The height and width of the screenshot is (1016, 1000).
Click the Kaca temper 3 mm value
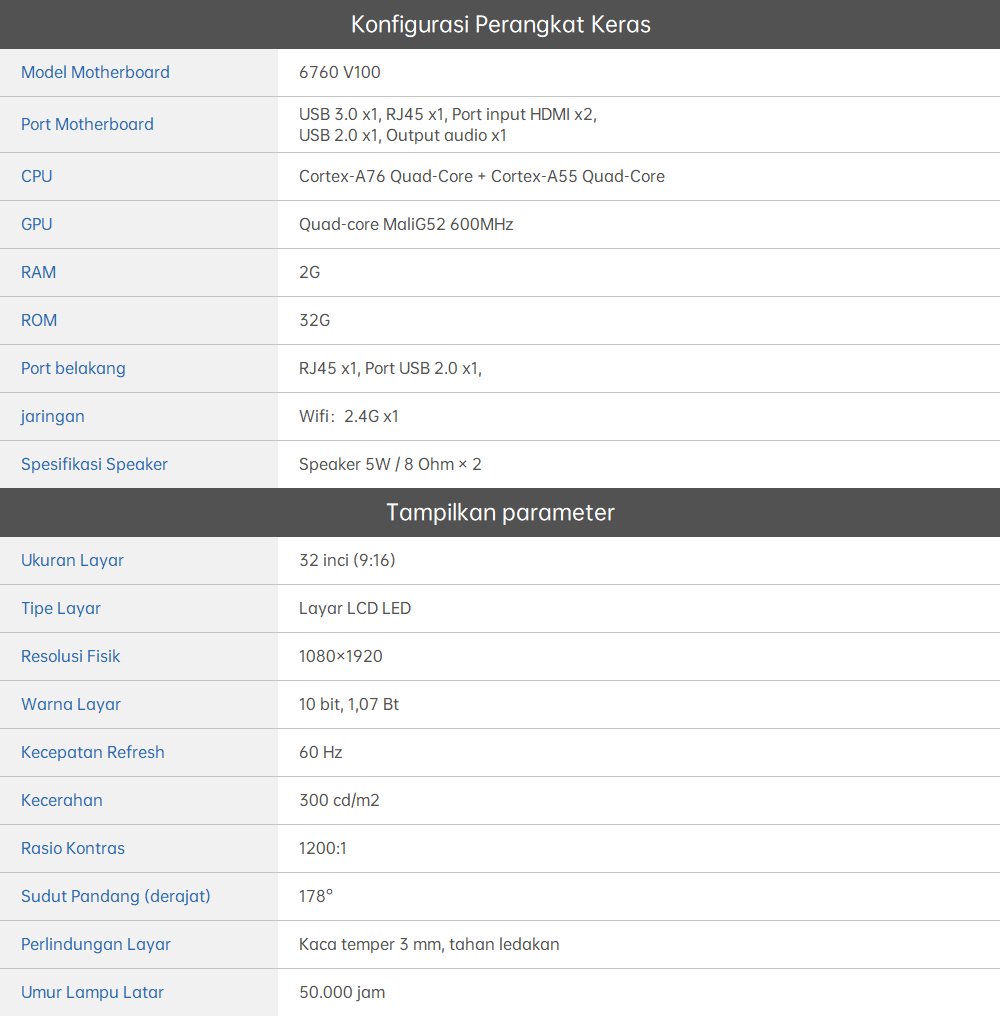point(428,944)
